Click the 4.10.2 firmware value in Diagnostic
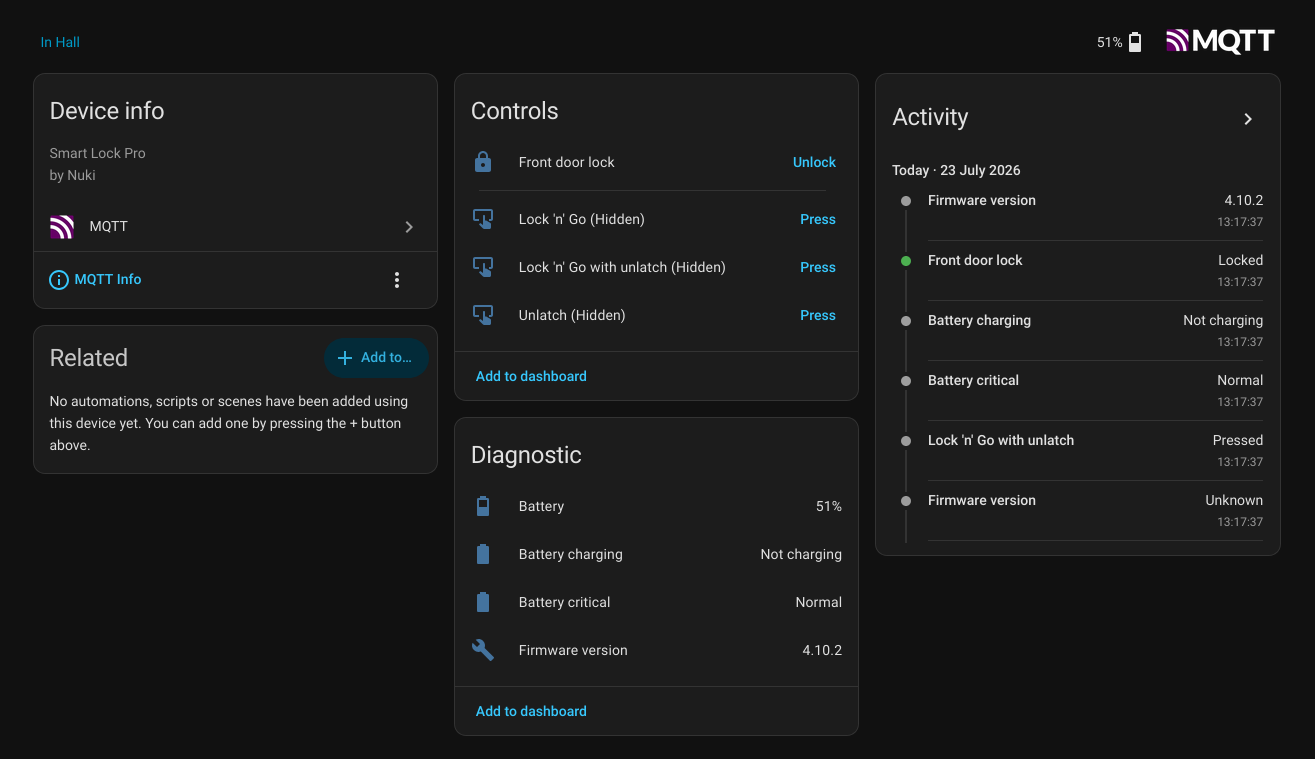 (822, 650)
